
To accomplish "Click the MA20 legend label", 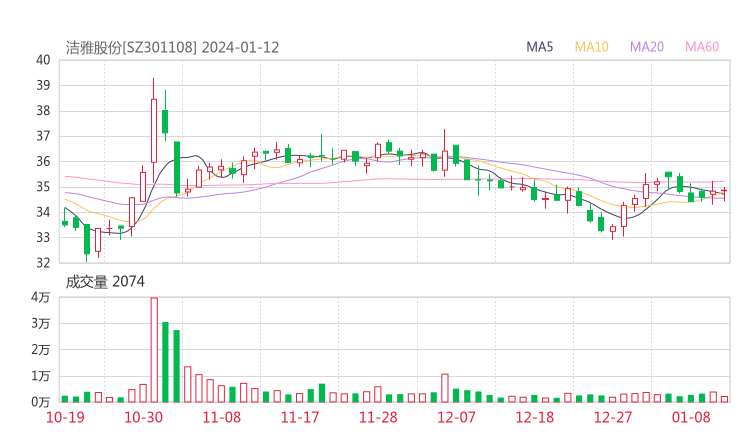I will click(x=647, y=47).
